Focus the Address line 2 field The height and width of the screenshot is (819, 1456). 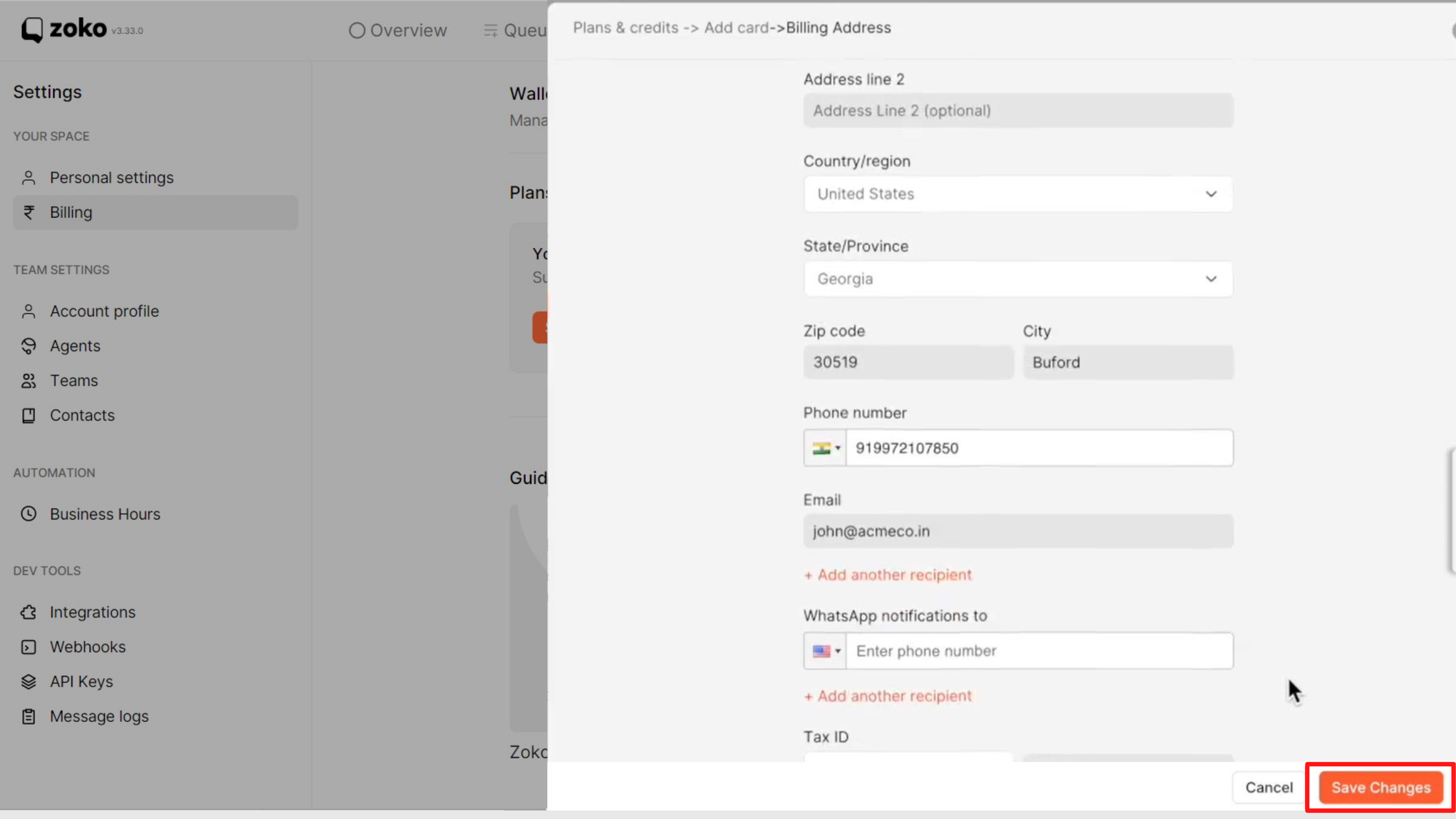[x=1018, y=111]
